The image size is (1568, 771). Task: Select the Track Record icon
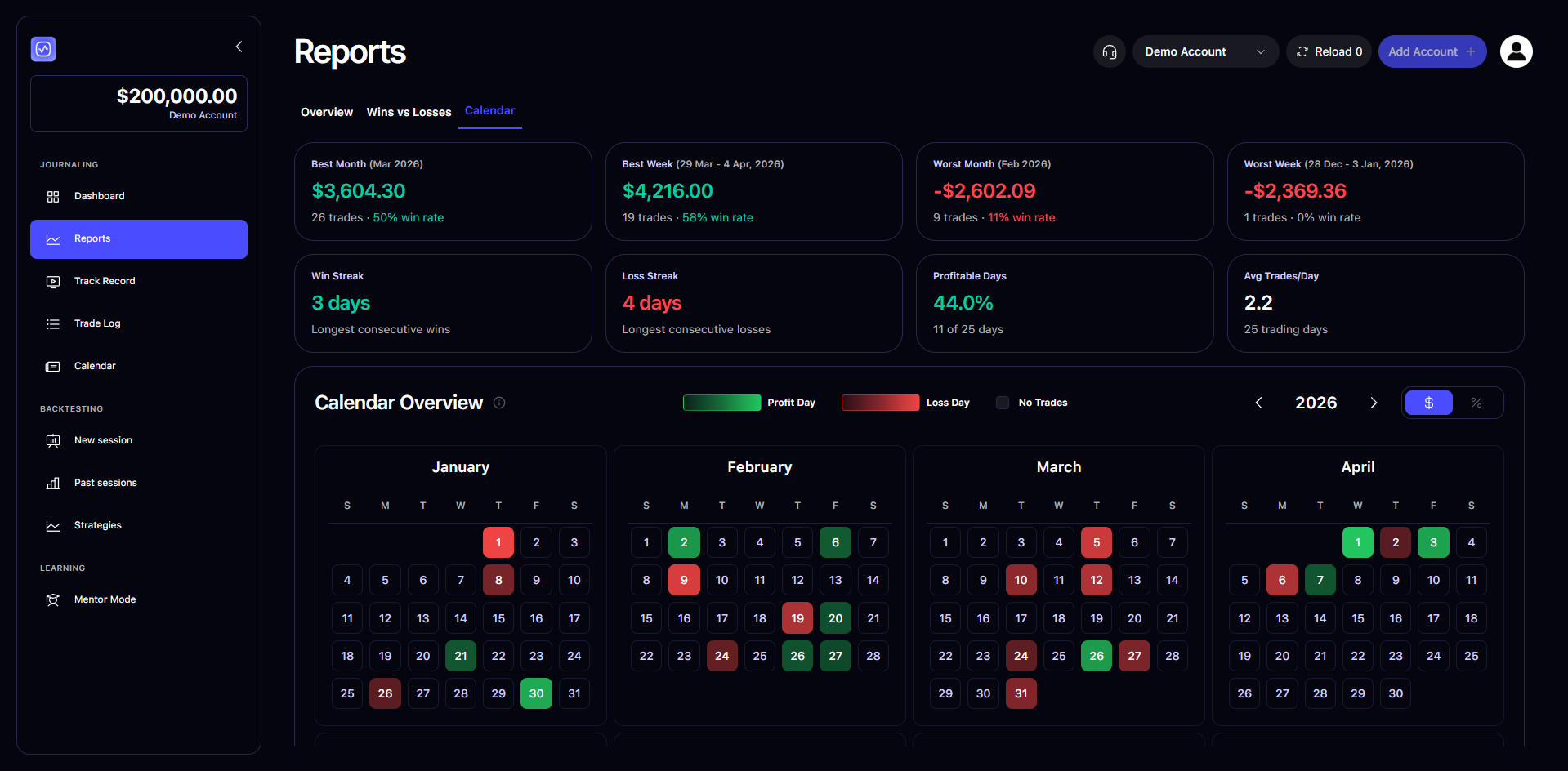click(52, 281)
